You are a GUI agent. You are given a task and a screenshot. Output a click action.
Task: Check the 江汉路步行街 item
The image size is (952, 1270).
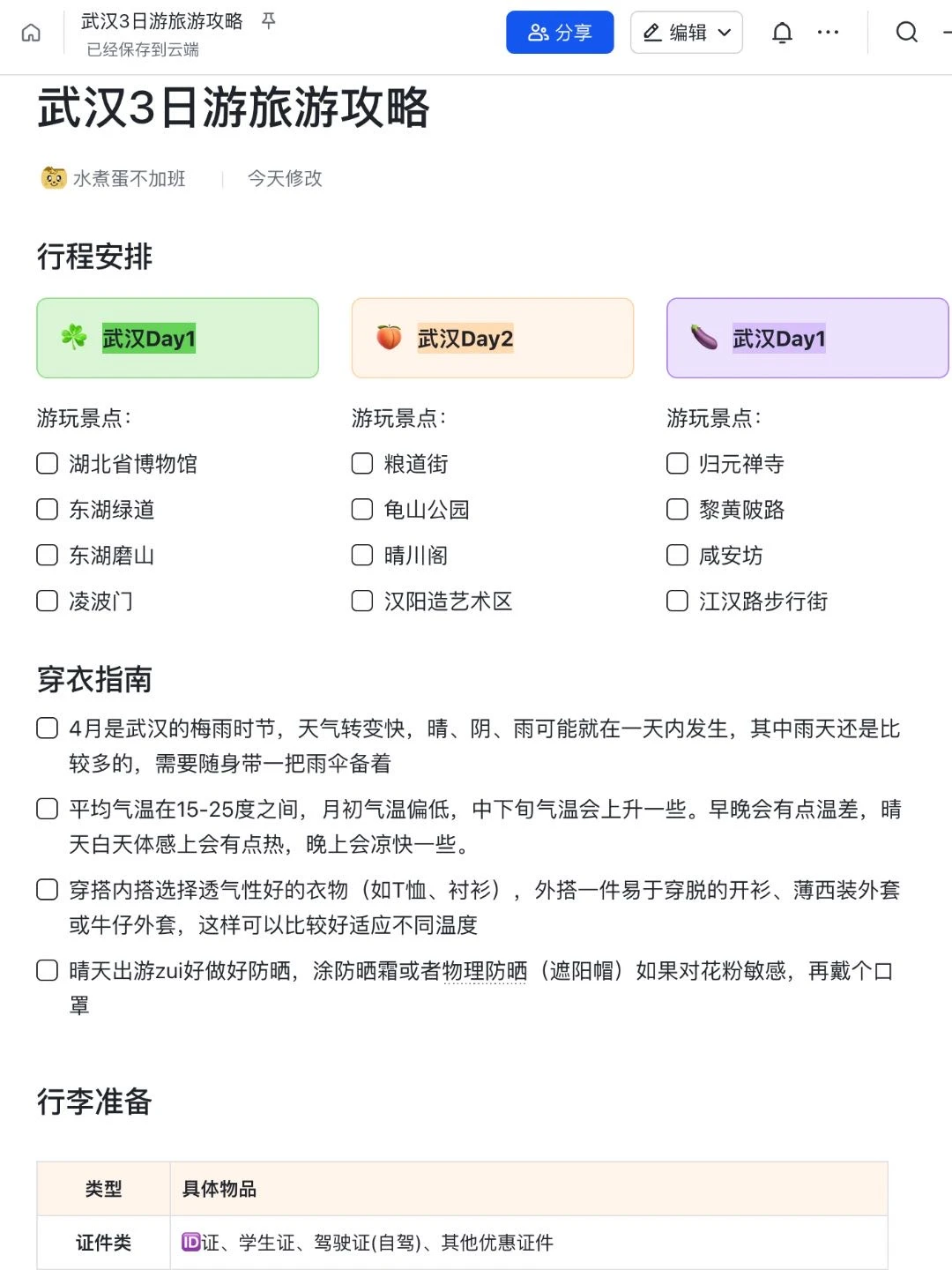coord(677,601)
